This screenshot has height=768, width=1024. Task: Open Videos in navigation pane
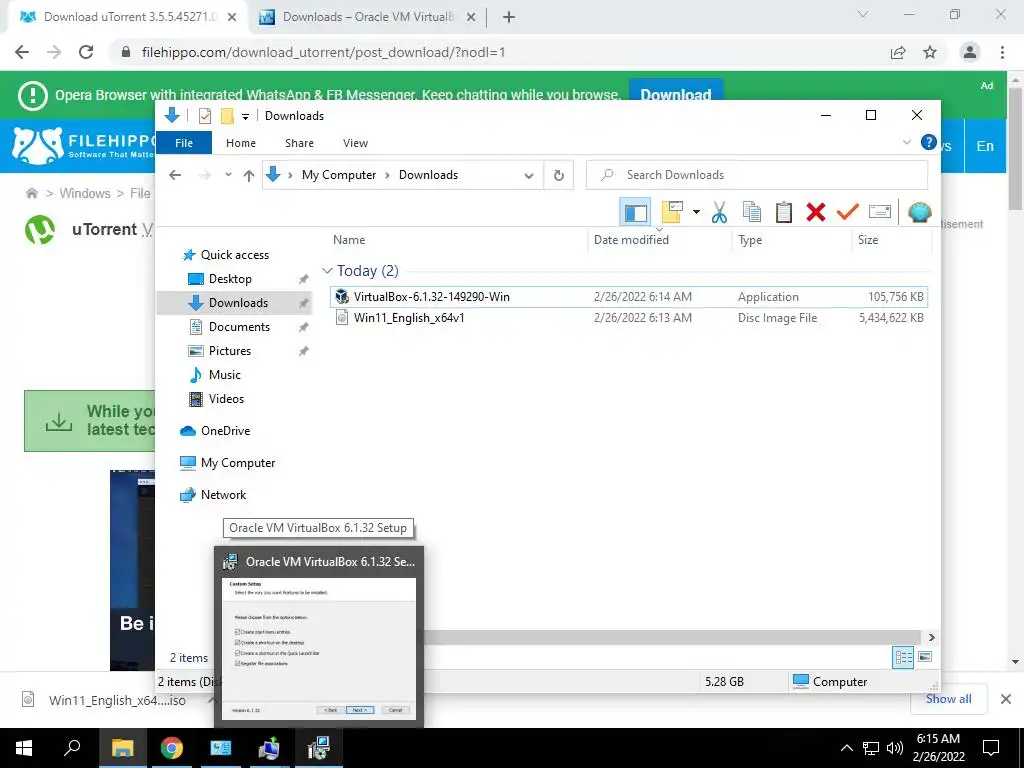(226, 399)
